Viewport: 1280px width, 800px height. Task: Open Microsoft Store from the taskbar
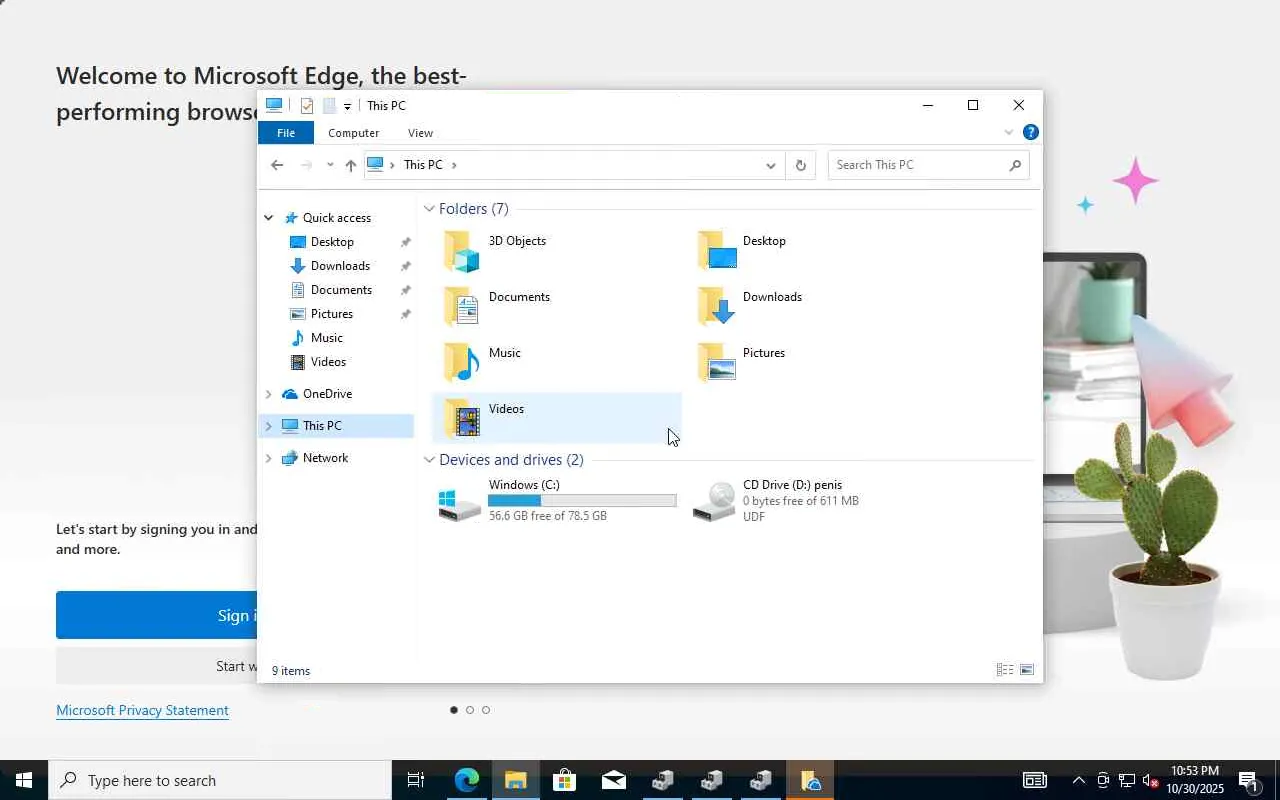tap(565, 780)
